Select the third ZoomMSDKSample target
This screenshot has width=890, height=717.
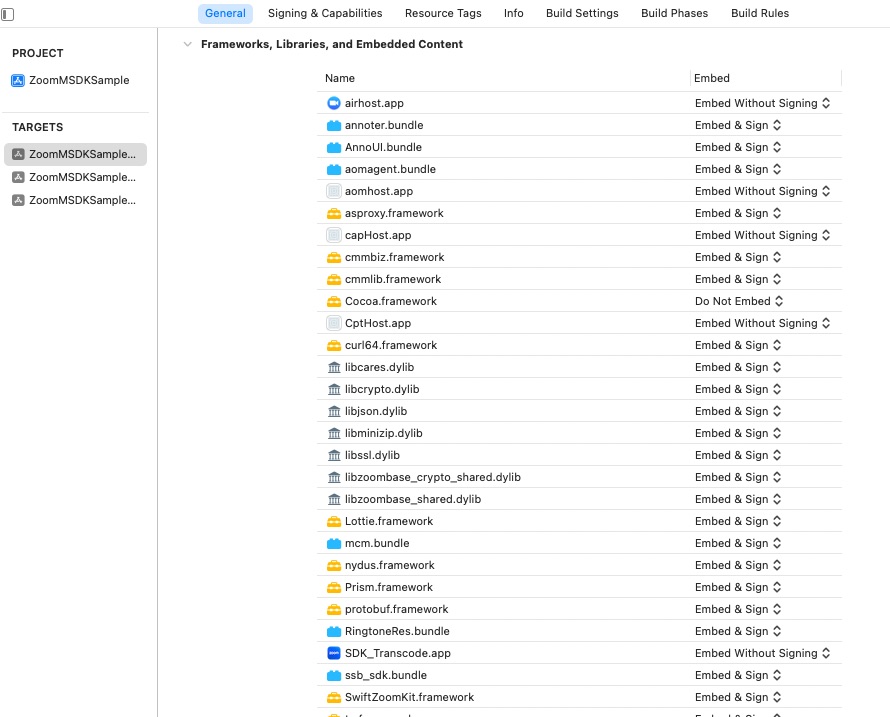[75, 200]
